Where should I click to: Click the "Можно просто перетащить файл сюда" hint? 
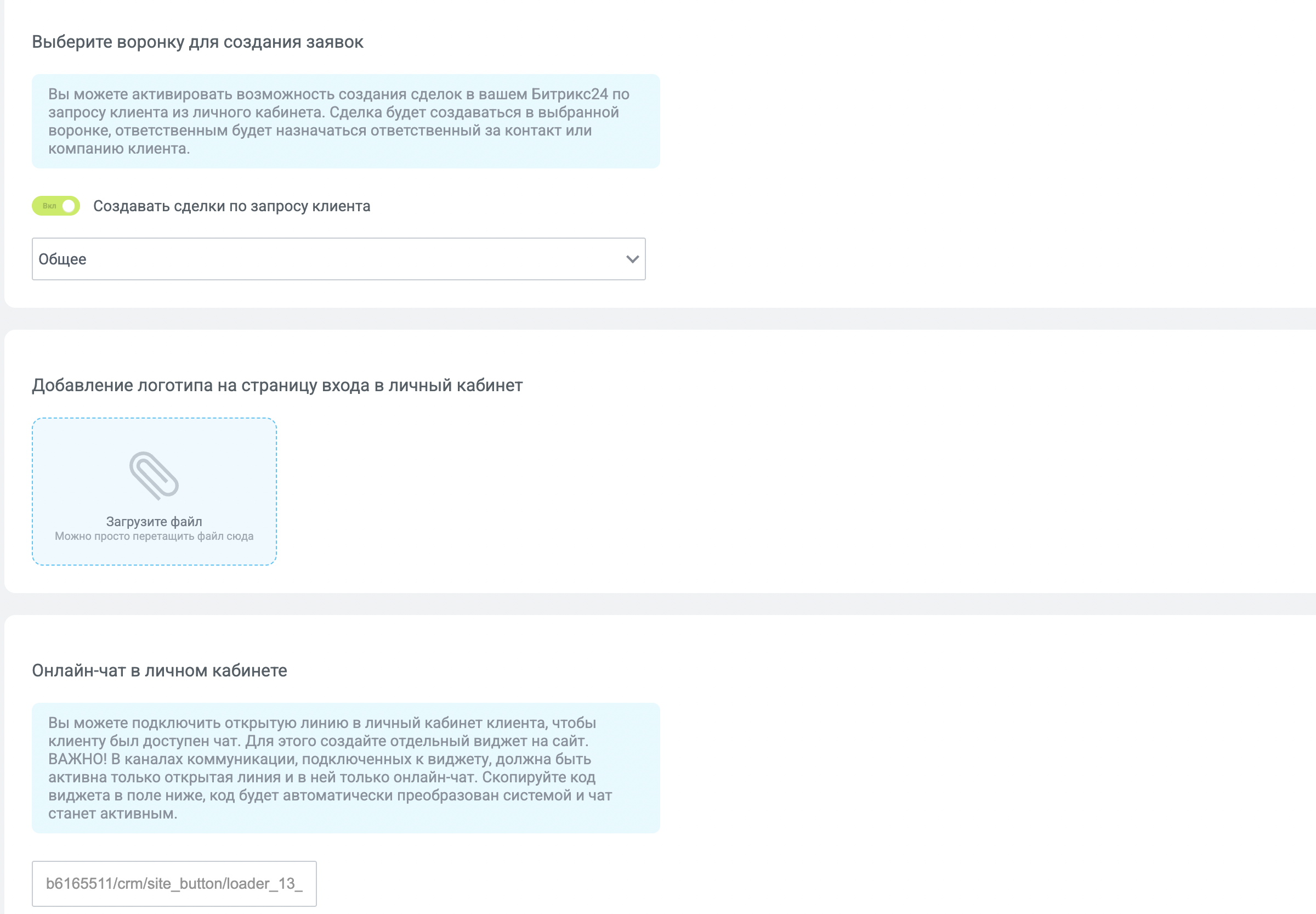pos(154,537)
